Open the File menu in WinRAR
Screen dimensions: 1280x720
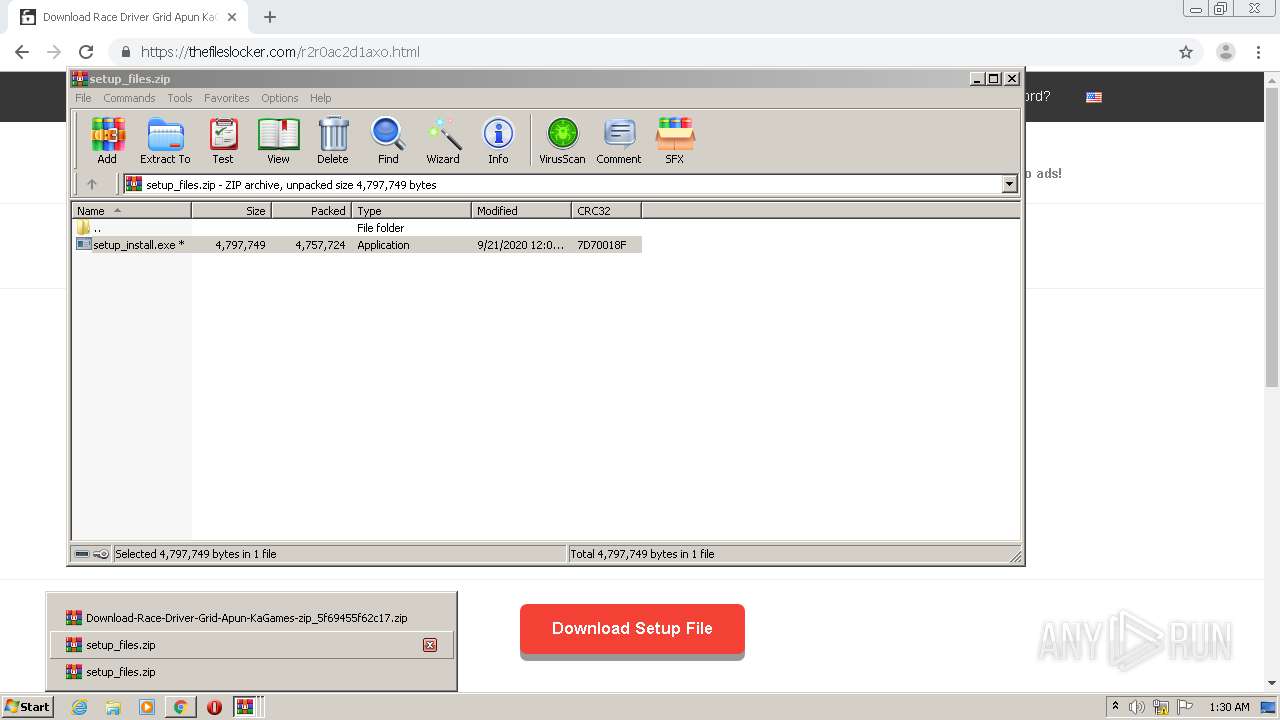click(83, 98)
